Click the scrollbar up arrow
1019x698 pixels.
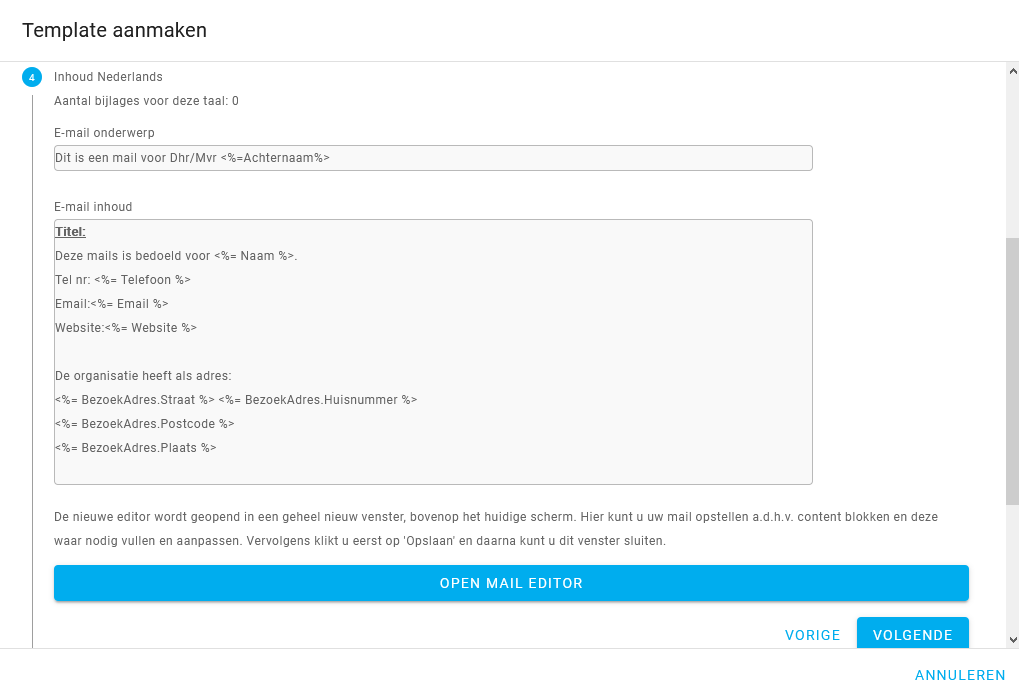click(1013, 70)
